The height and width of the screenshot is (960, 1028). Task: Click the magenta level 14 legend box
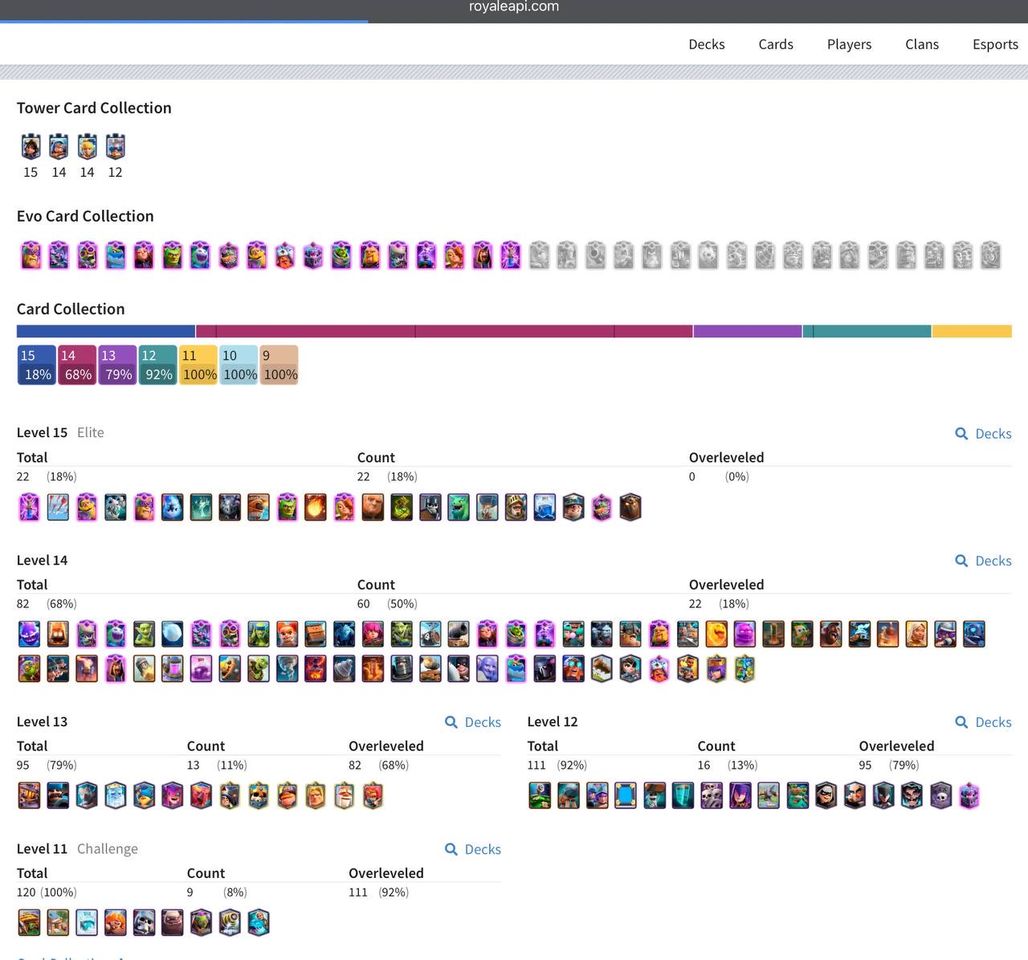pos(77,365)
